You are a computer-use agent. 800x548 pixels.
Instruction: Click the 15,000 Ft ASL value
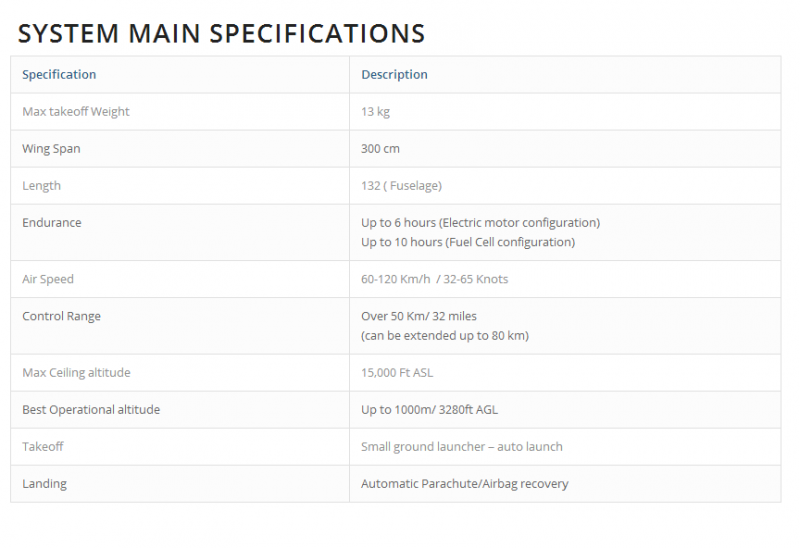pos(397,373)
